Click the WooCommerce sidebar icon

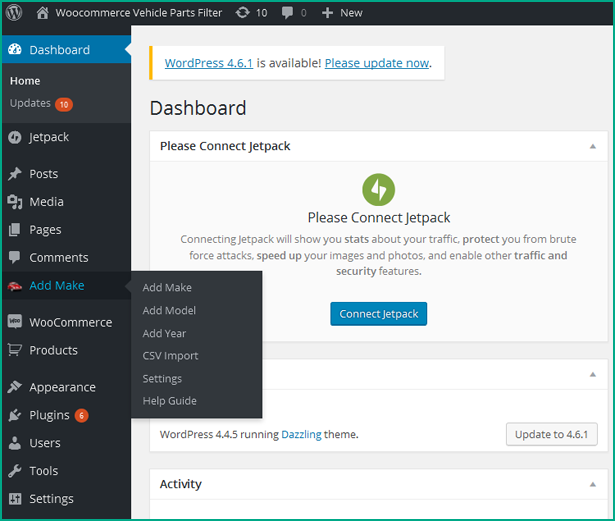pyautogui.click(x=15, y=322)
